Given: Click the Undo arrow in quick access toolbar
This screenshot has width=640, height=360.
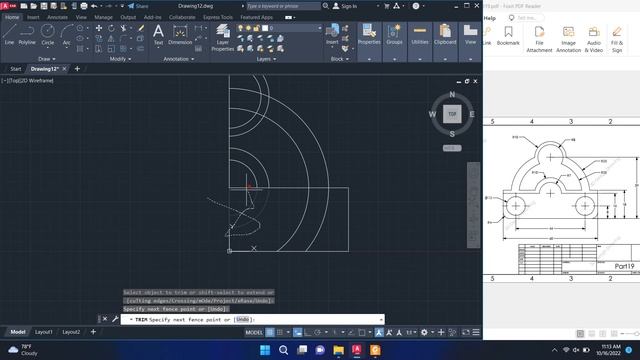Looking at the screenshot, I should coord(94,6).
